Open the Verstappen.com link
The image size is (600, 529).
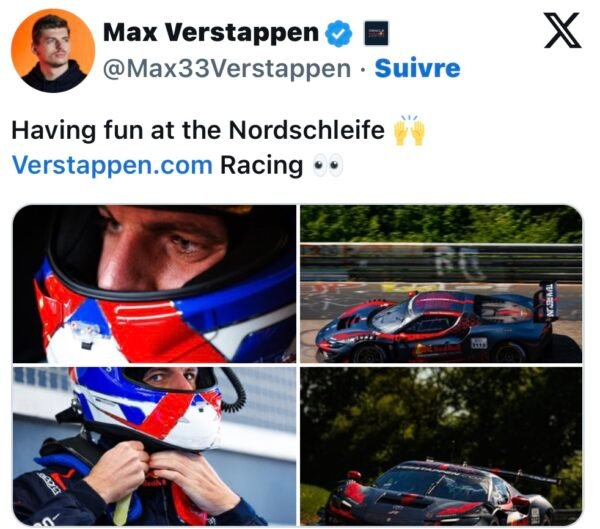[x=112, y=165]
